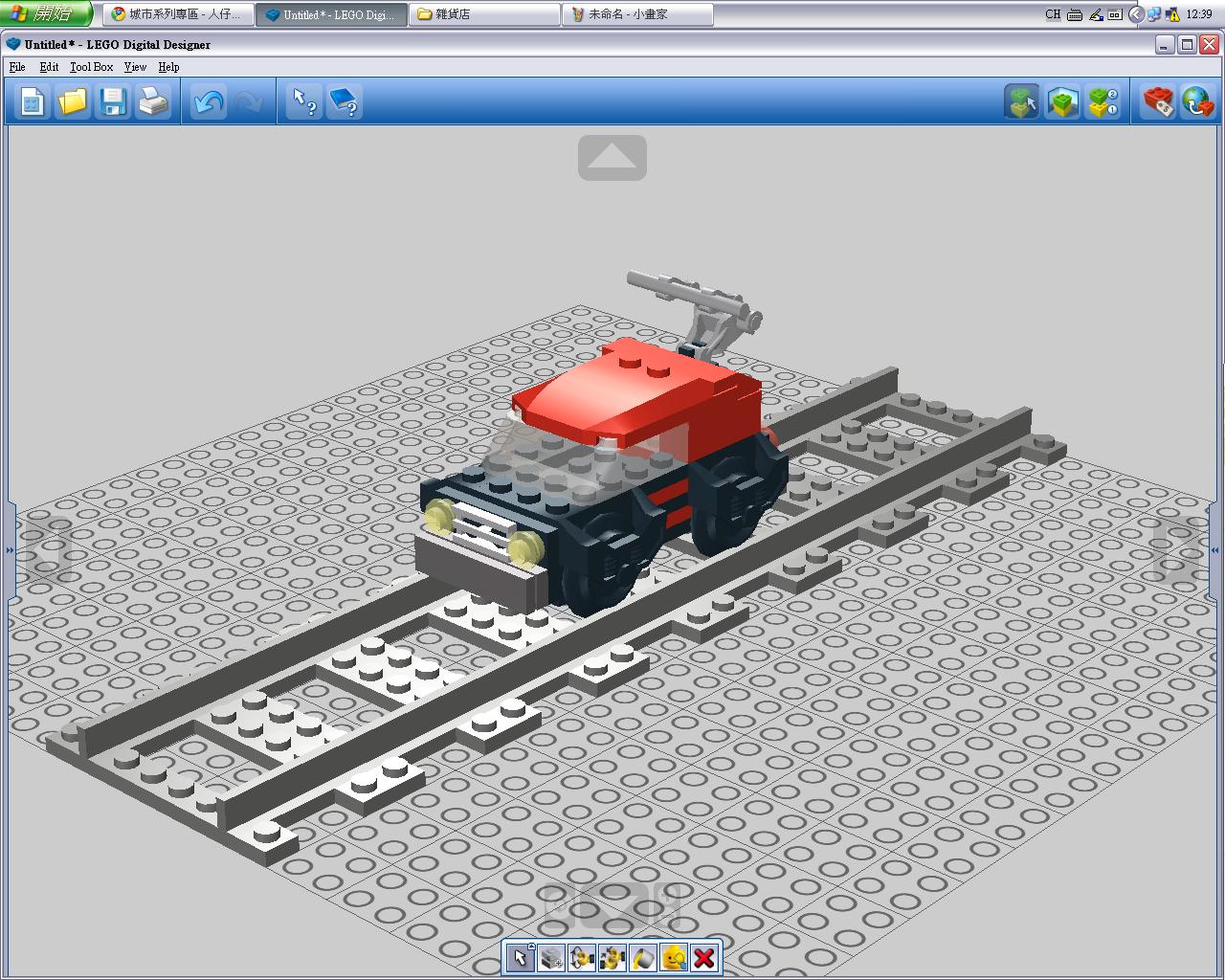This screenshot has height=980, width=1225.
Task: Open the Edit menu
Action: pyautogui.click(x=49, y=67)
